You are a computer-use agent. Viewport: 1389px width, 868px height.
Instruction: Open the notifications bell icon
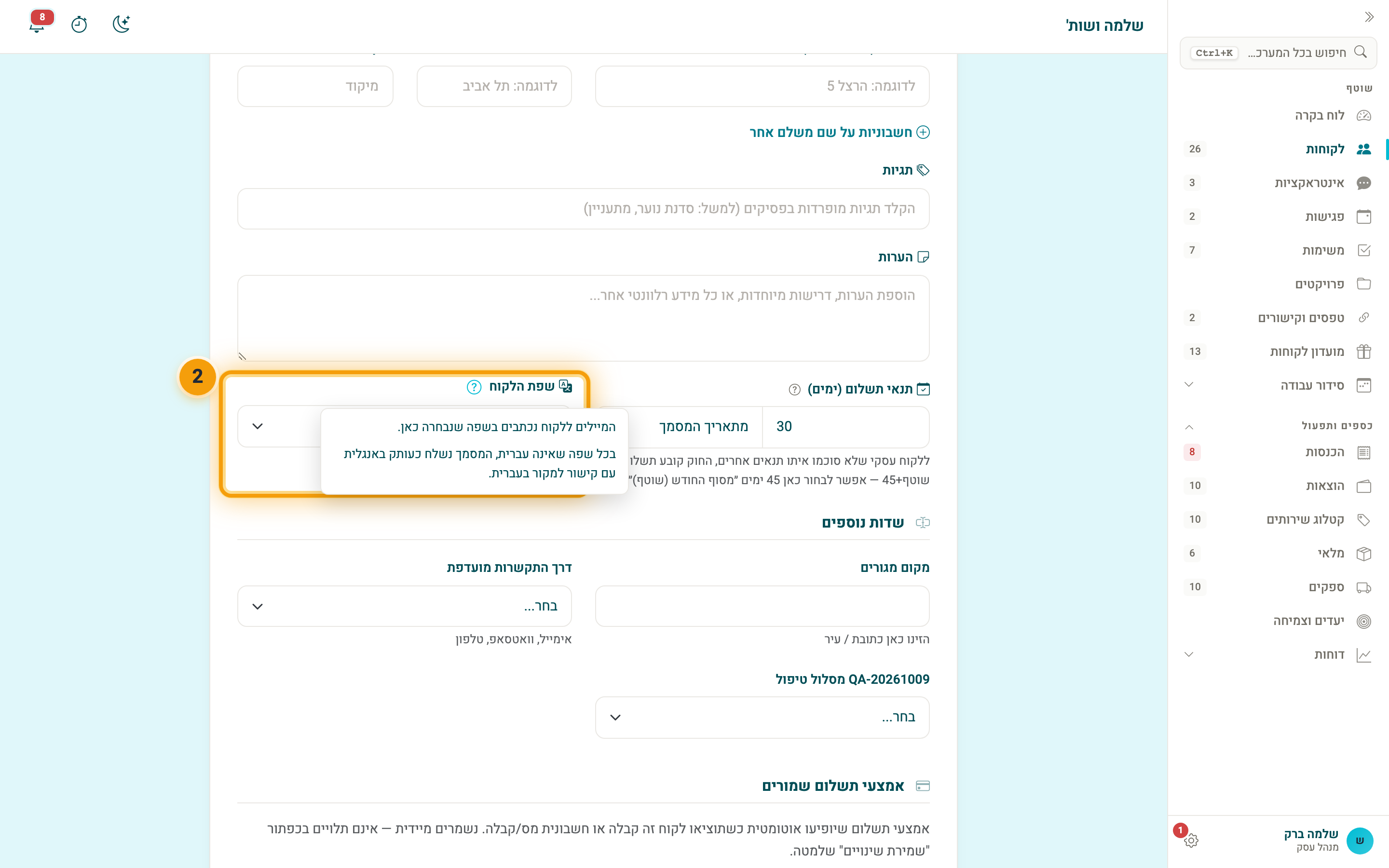tap(38, 24)
